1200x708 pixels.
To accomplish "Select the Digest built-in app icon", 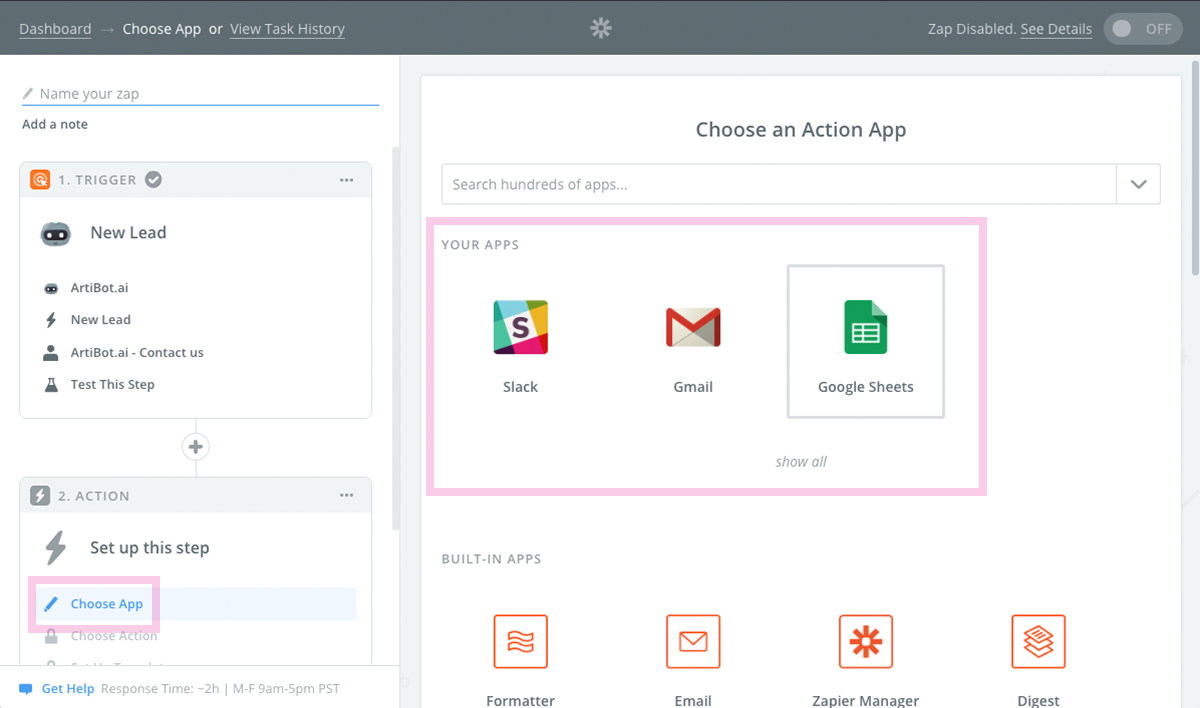I will (1038, 641).
